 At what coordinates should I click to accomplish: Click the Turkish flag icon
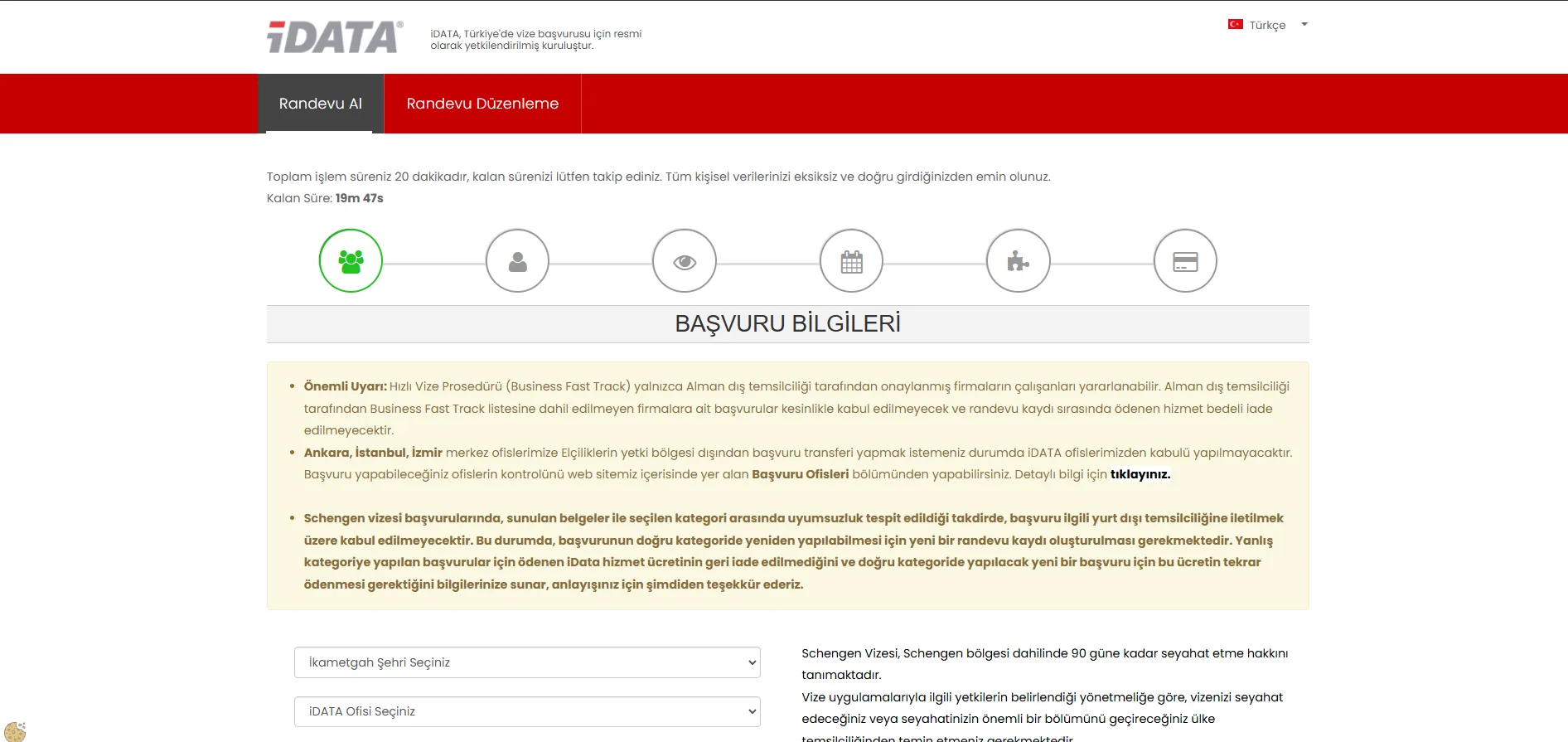[x=1235, y=25]
